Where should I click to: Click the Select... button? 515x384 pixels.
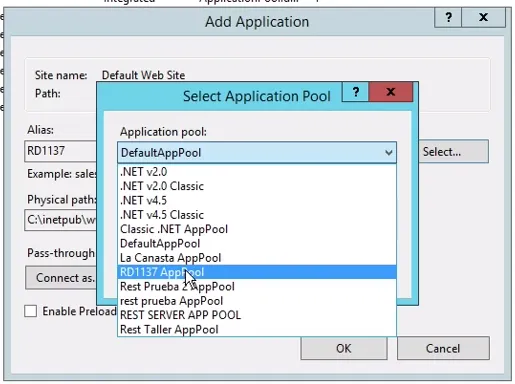coord(454,152)
